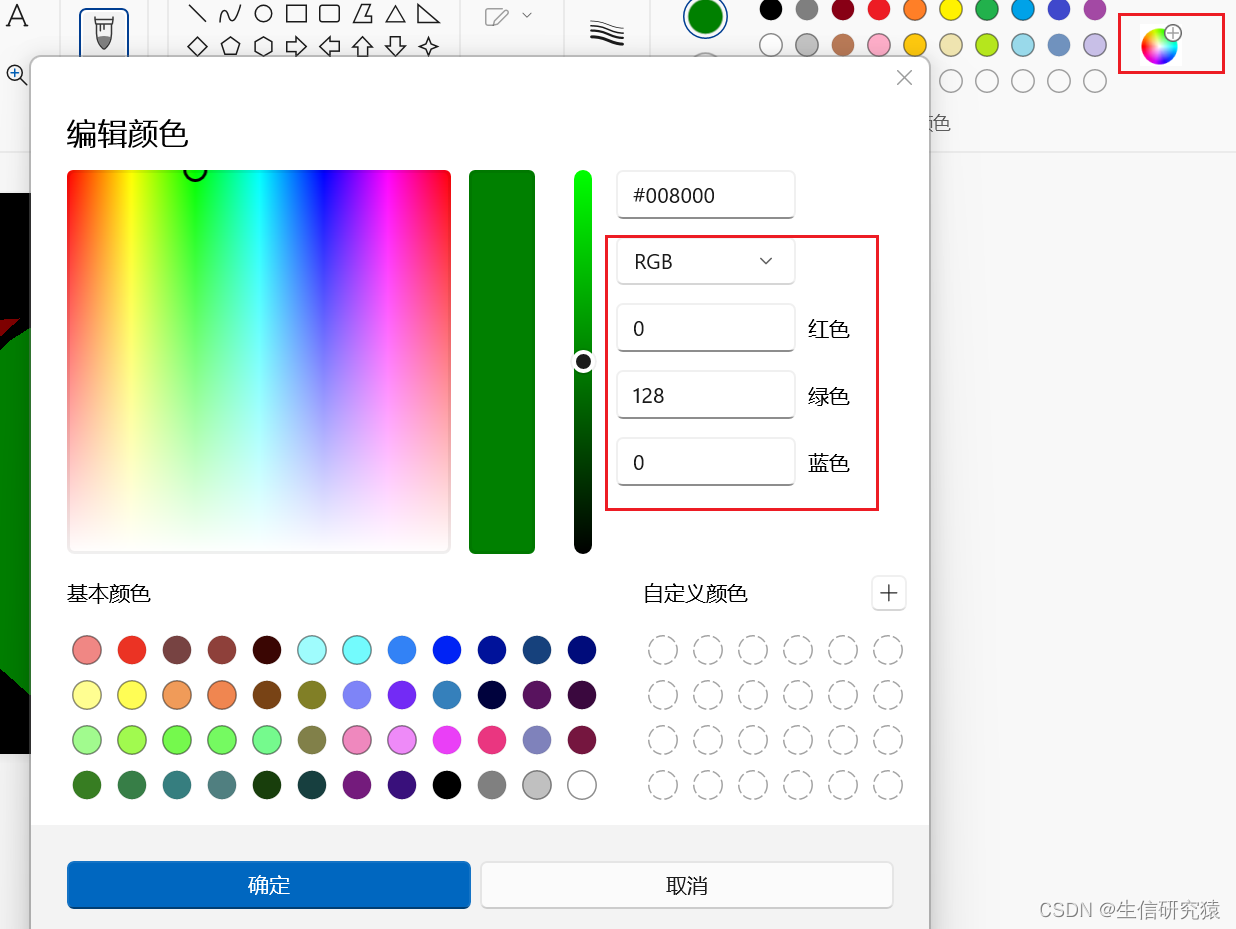The width and height of the screenshot is (1236, 929).
Task: Select the Magnifier zoom tool
Action: [17, 74]
